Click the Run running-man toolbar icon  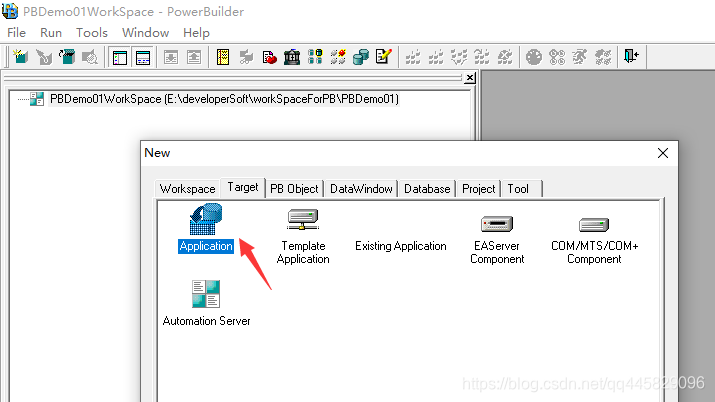click(x=580, y=57)
